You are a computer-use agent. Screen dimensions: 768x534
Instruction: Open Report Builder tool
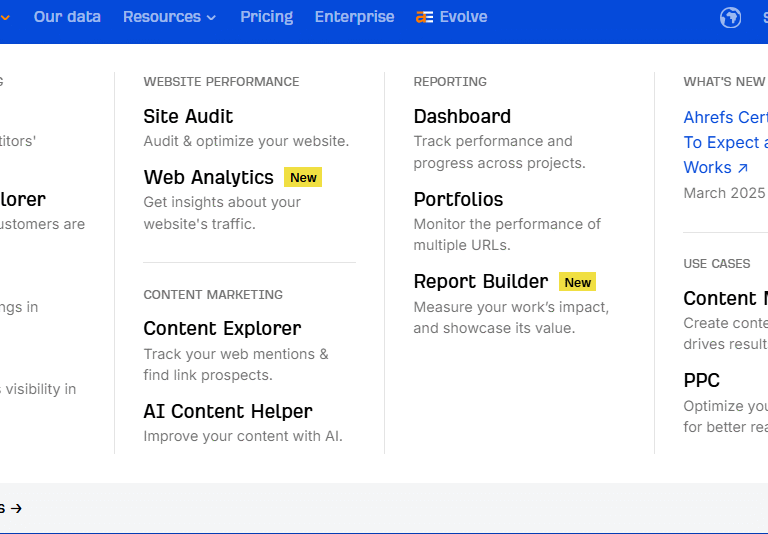pyautogui.click(x=481, y=282)
